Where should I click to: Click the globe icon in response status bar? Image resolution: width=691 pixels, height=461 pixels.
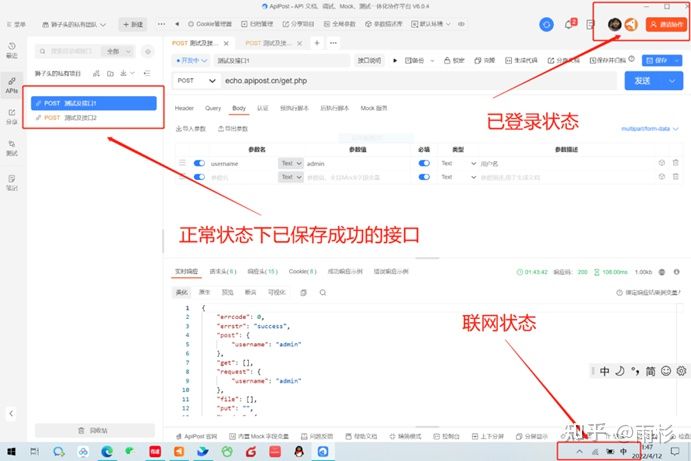(661, 272)
